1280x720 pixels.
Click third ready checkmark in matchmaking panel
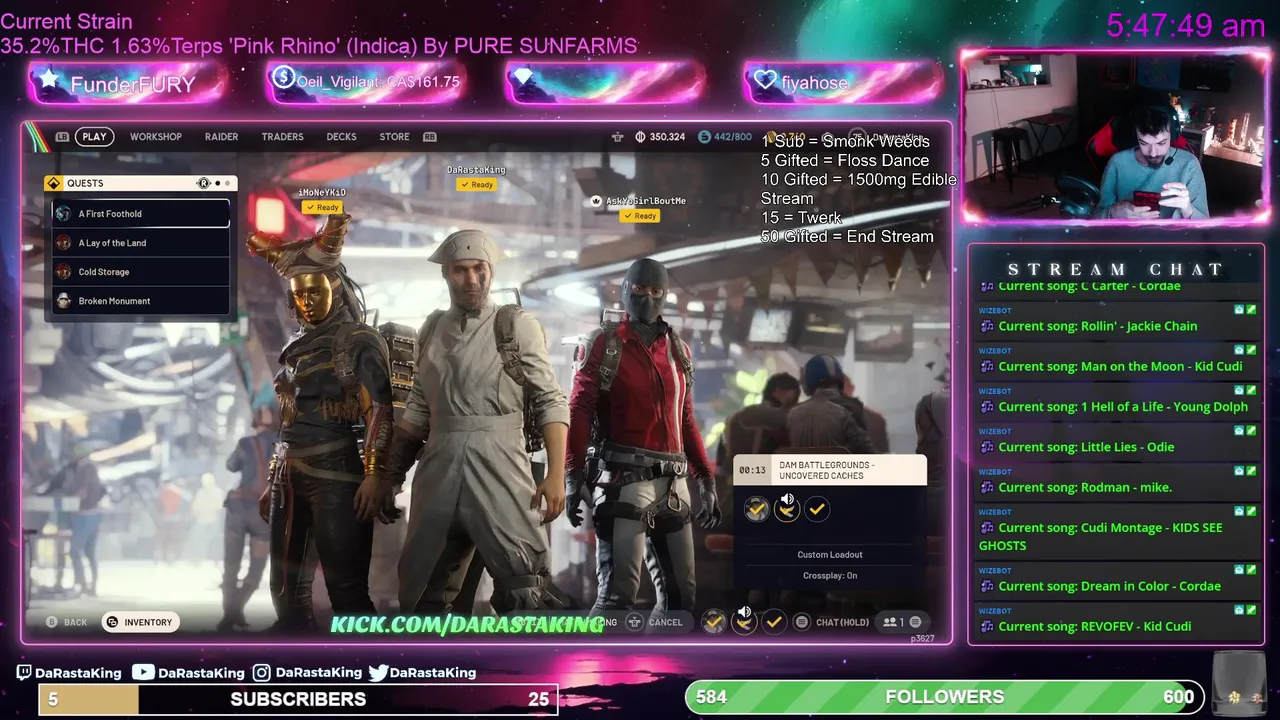pyautogui.click(x=817, y=510)
